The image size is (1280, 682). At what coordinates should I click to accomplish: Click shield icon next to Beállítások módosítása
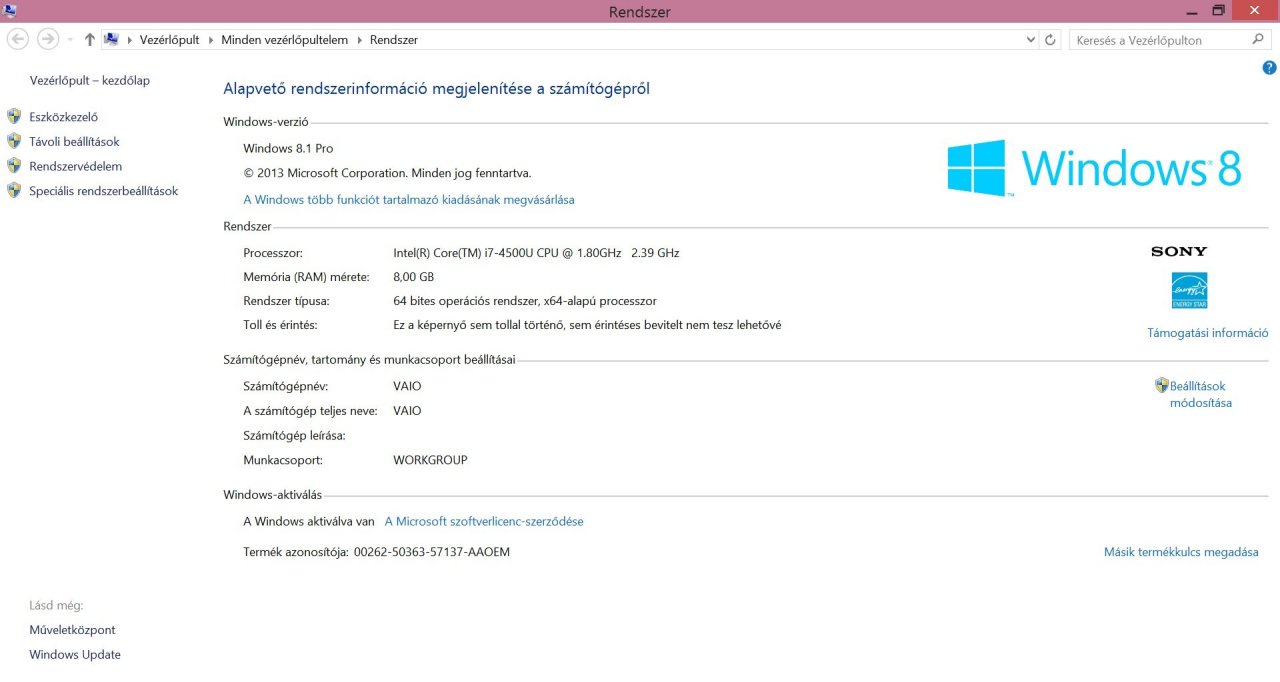pos(1162,385)
